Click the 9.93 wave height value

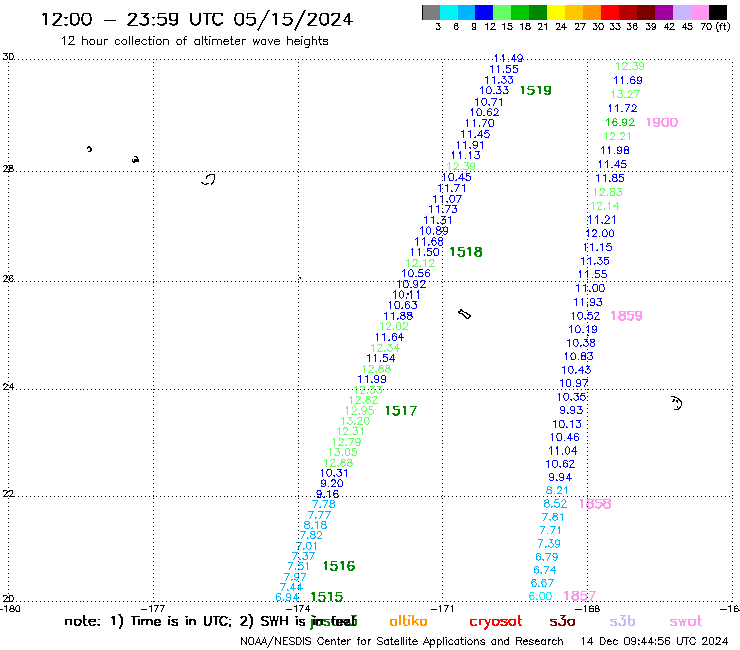coord(571,410)
